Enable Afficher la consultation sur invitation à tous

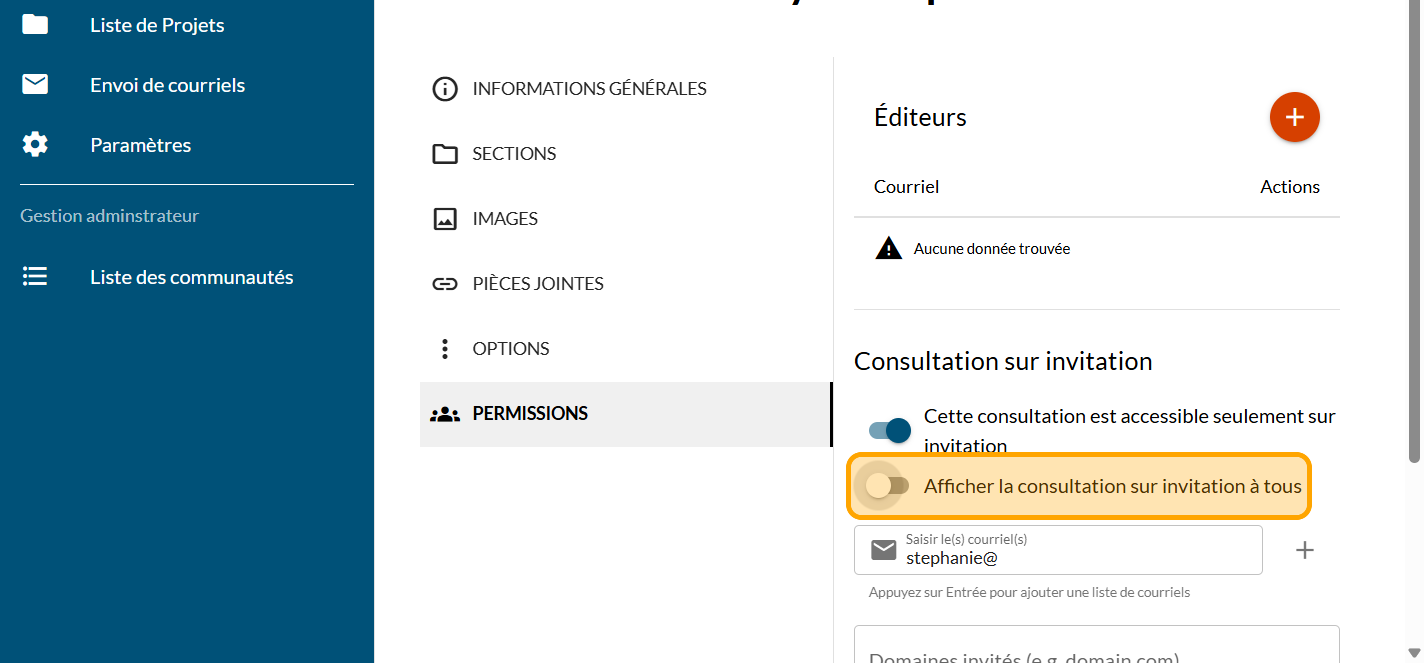[887, 486]
